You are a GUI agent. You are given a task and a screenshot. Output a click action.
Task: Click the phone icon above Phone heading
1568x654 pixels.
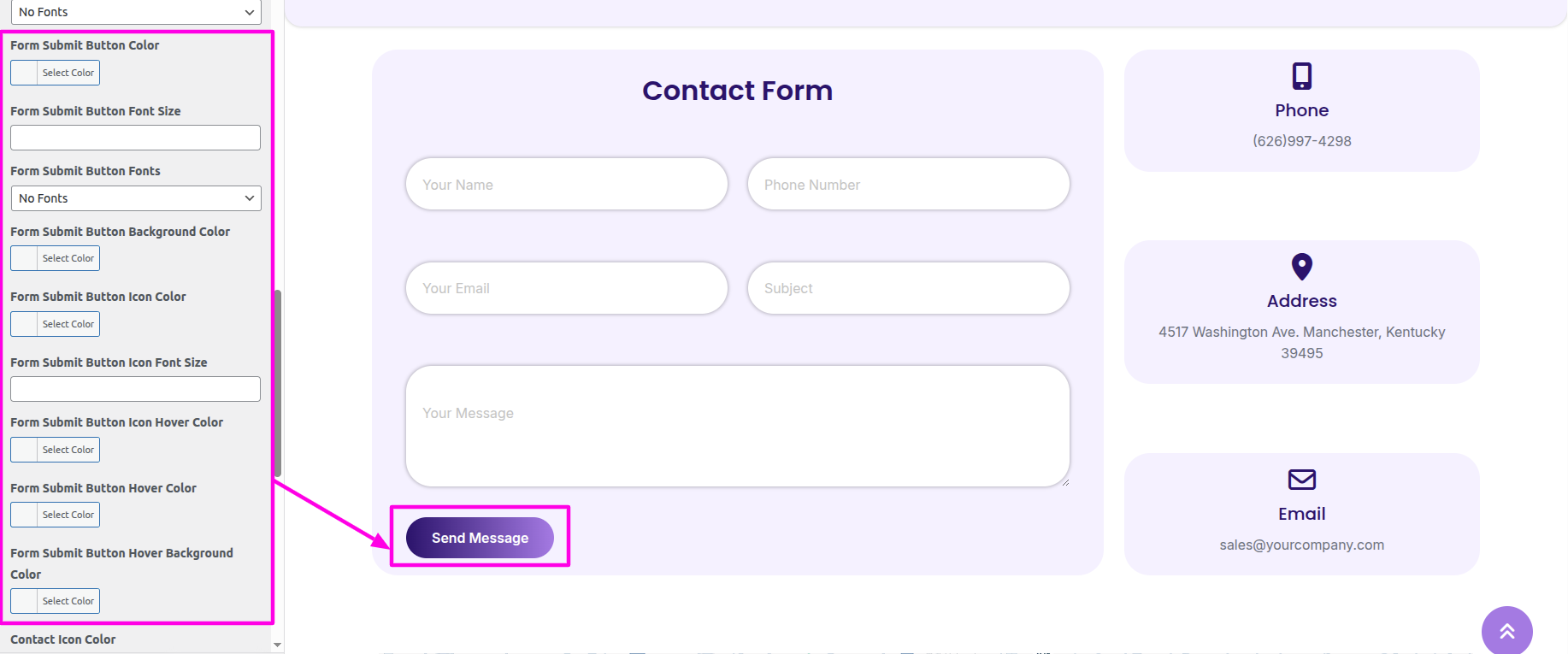tap(1301, 76)
